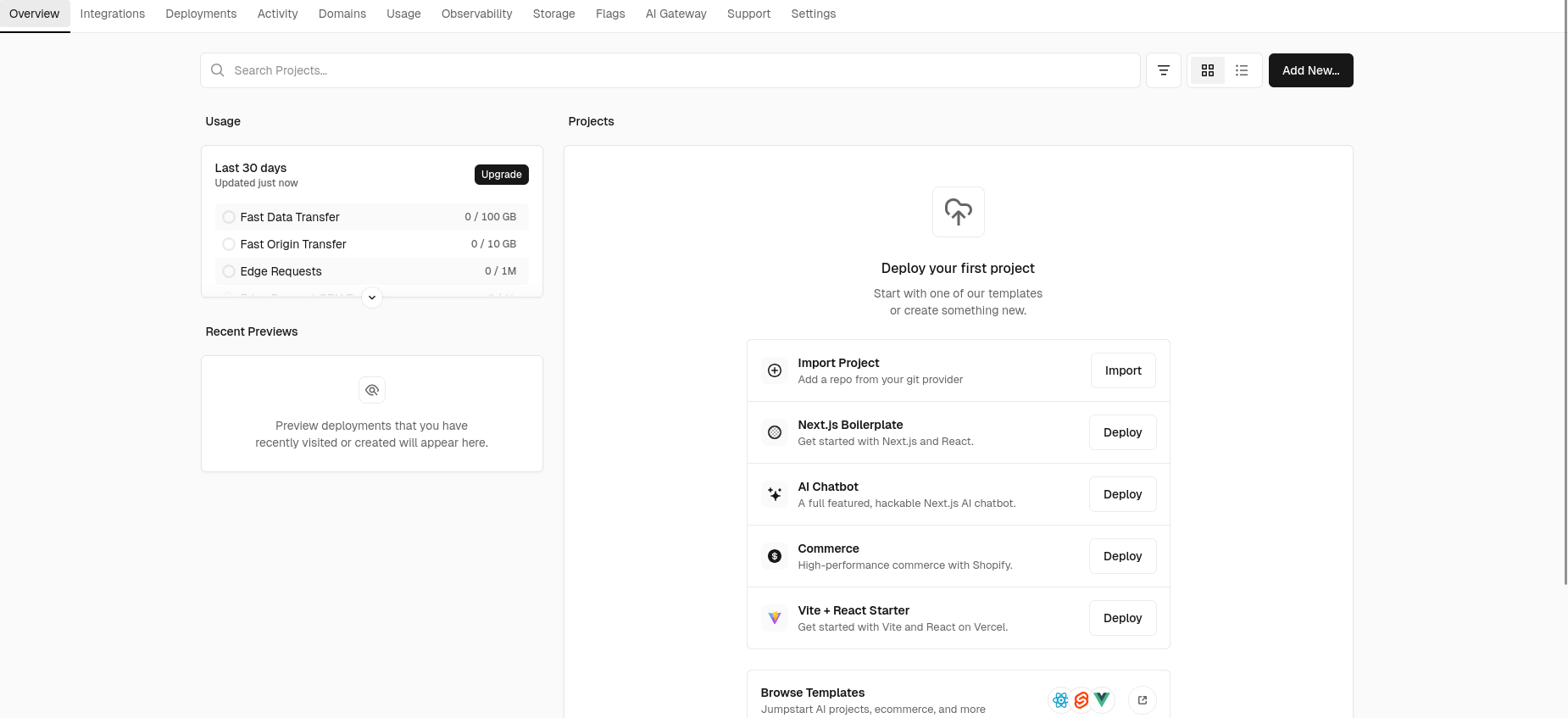Image resolution: width=1568 pixels, height=718 pixels.
Task: Focus the Search Projects field
Action: point(670,70)
